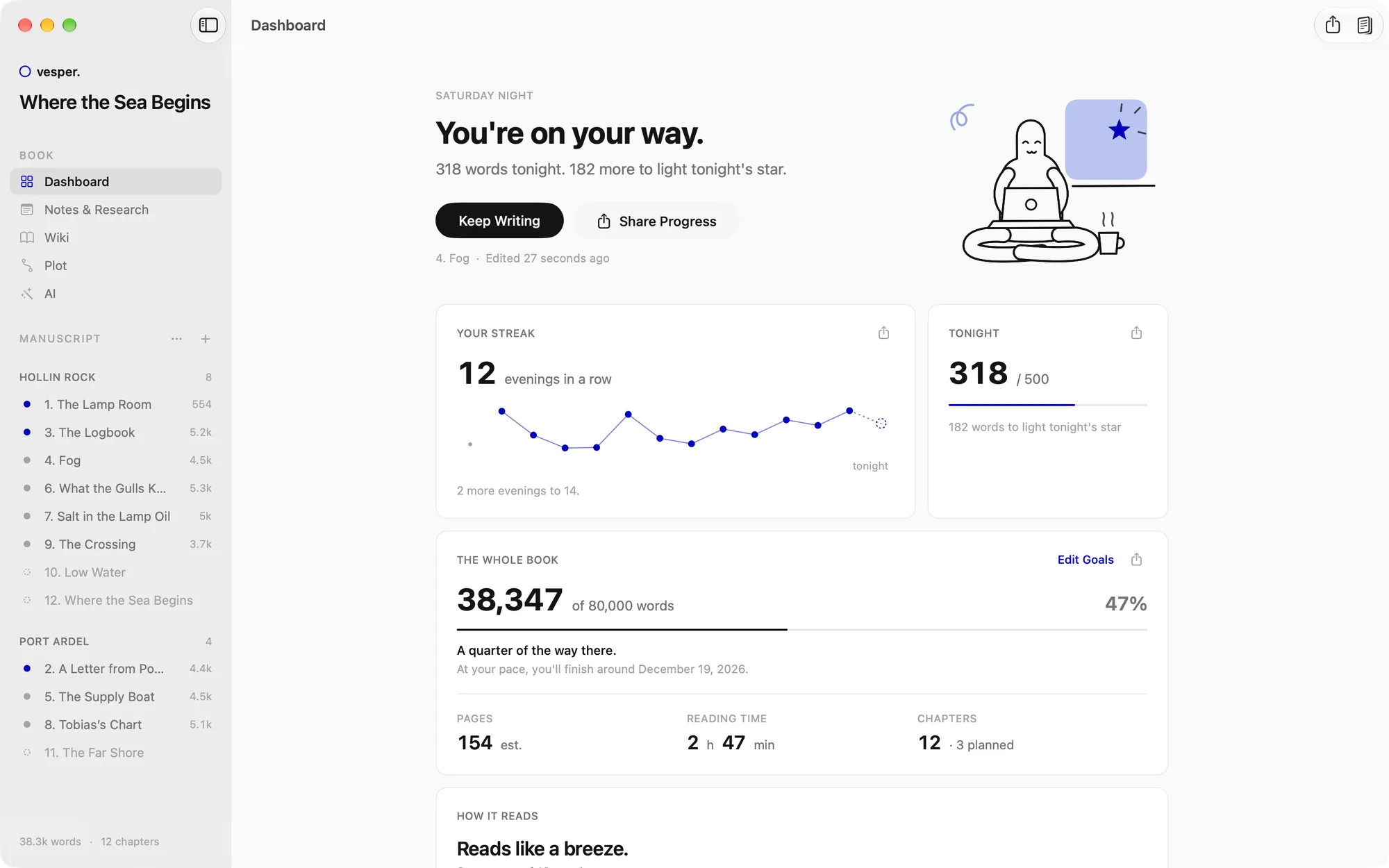Viewport: 1389px width, 868px height.
Task: Click the tonight 318 of 500 progress bar
Action: (1047, 405)
